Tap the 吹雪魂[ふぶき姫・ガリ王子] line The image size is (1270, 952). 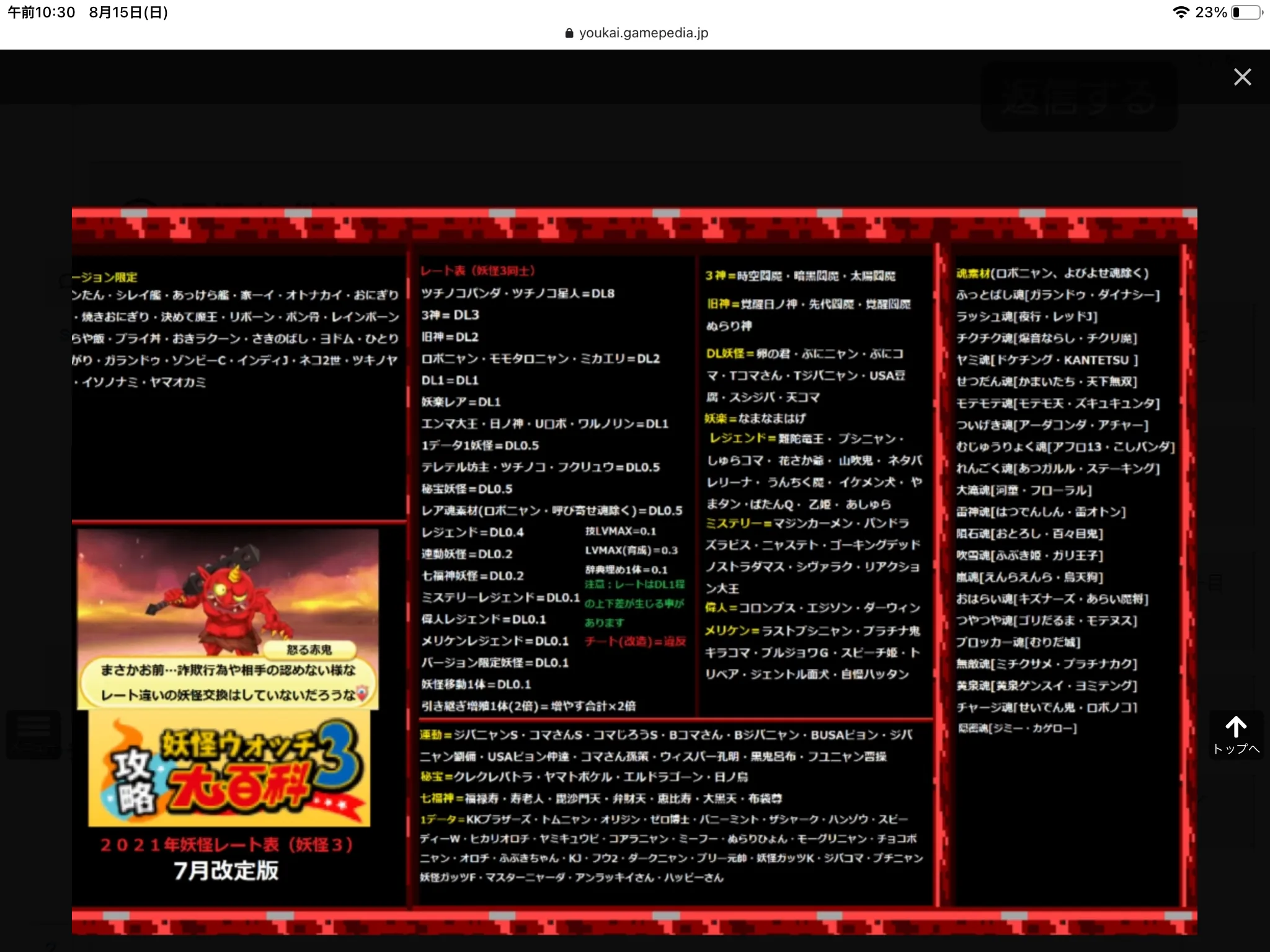click(x=1029, y=555)
